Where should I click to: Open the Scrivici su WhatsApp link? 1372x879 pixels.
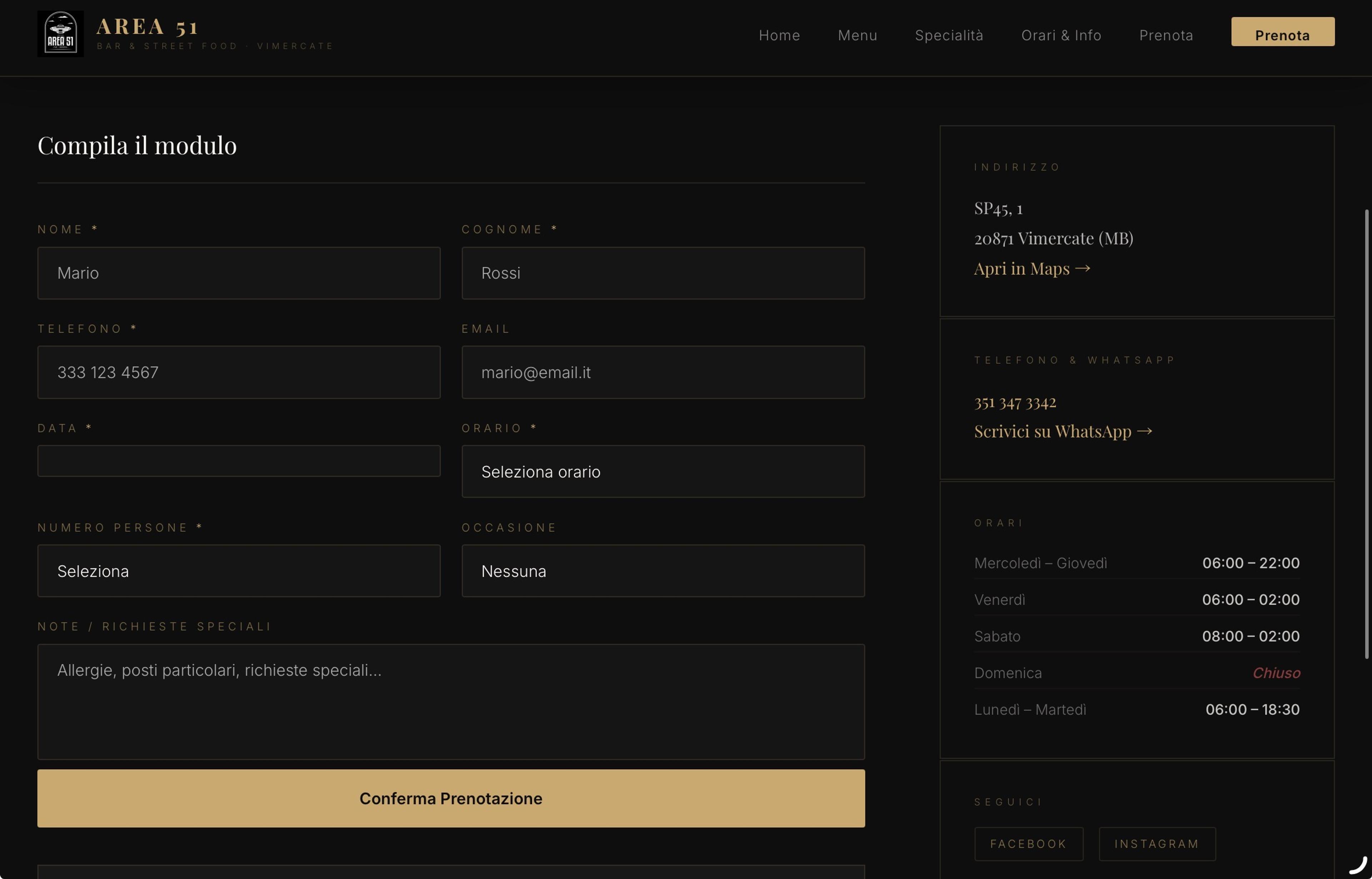[x=1063, y=431]
